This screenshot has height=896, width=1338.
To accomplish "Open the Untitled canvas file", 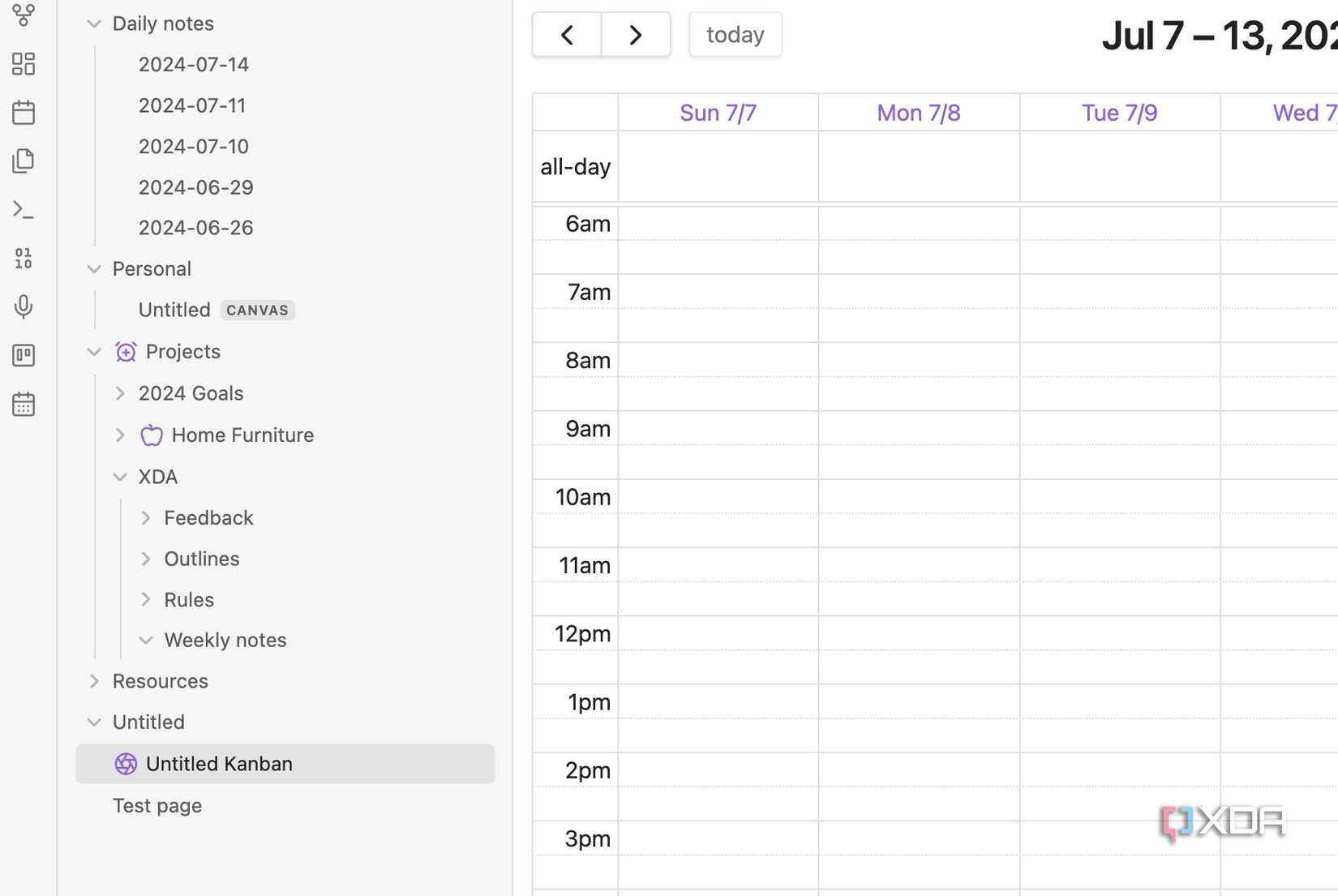I will coord(174,310).
